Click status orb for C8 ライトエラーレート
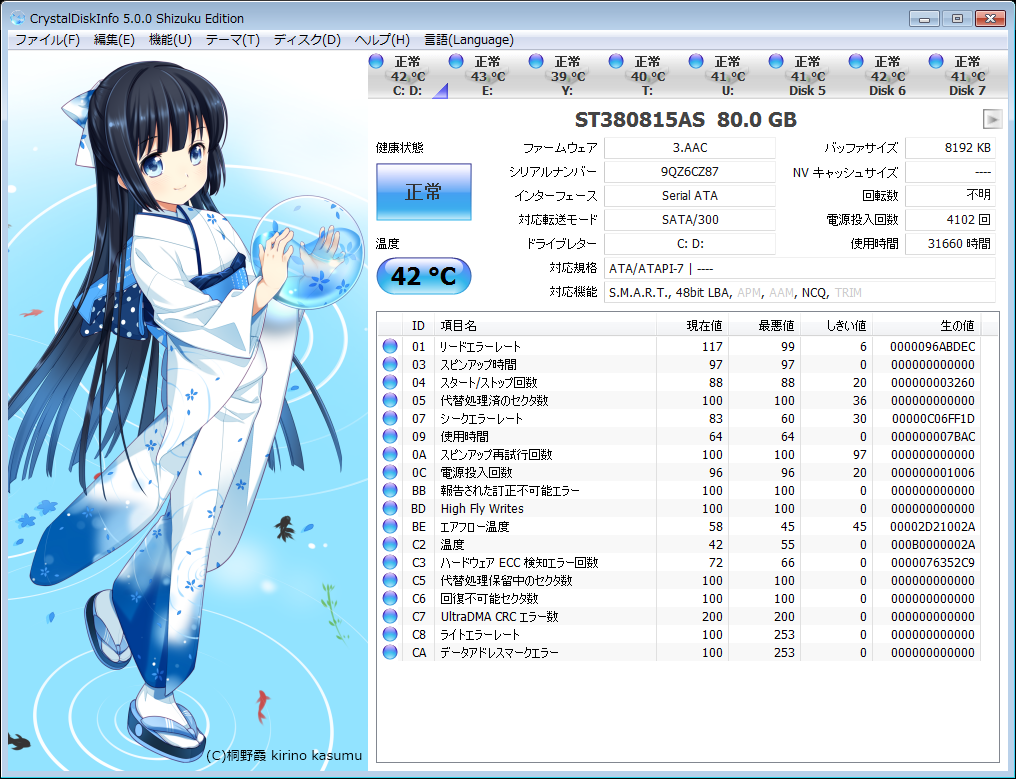 [x=390, y=634]
